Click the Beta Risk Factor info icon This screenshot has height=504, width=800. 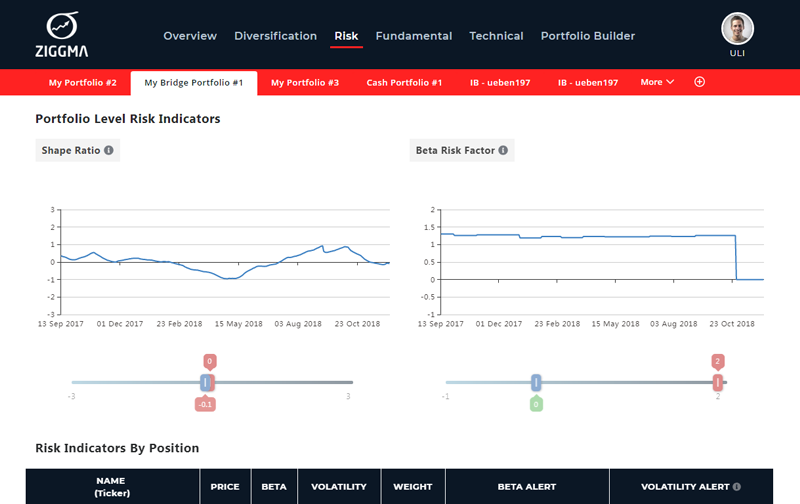click(503, 151)
